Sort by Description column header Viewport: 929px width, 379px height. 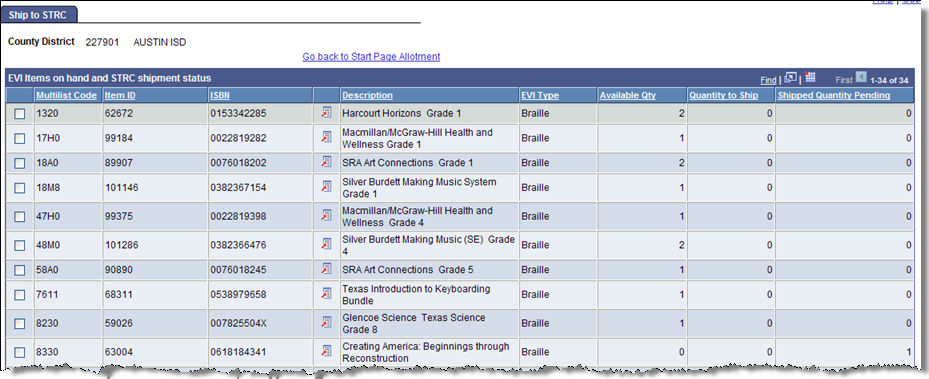[x=367, y=95]
